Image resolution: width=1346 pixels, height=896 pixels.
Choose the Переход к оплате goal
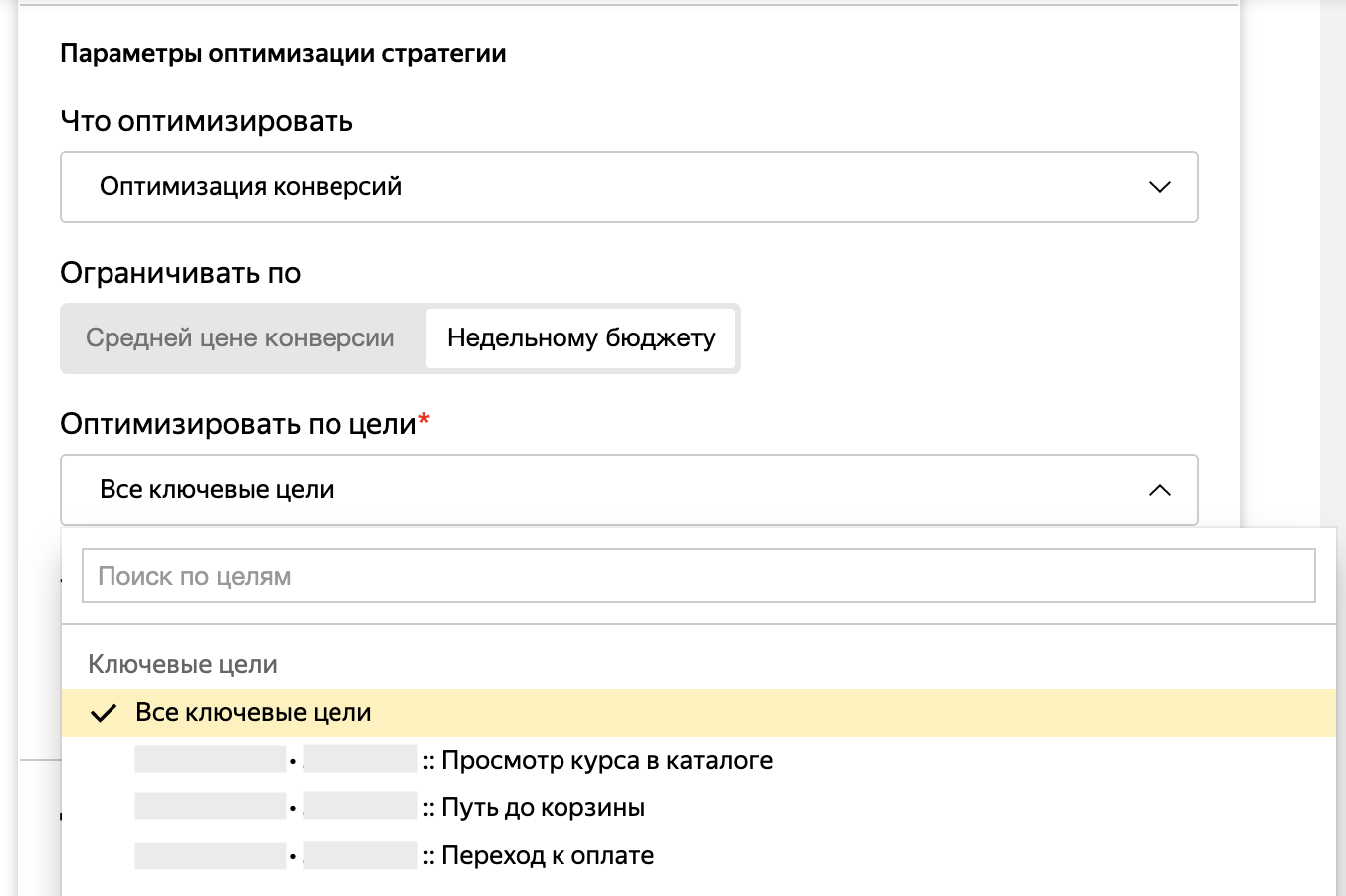point(548,856)
